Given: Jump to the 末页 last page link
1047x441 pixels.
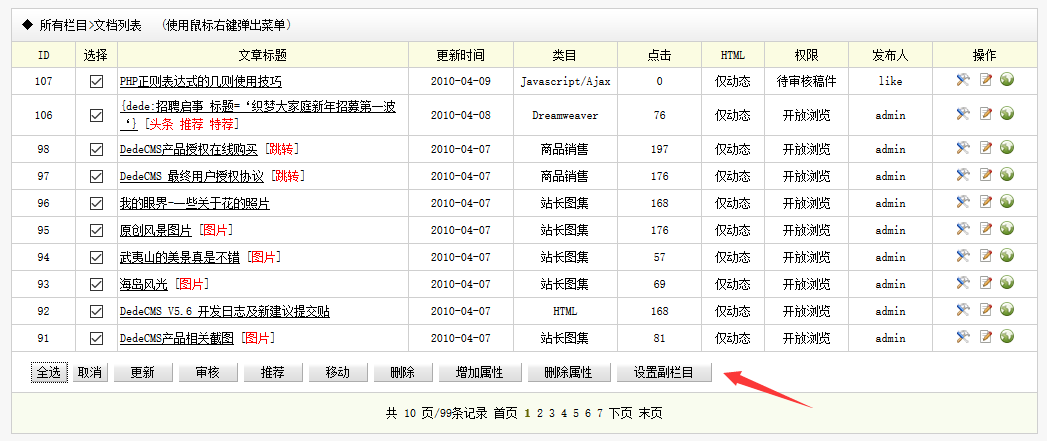Looking at the screenshot, I should [x=650, y=413].
